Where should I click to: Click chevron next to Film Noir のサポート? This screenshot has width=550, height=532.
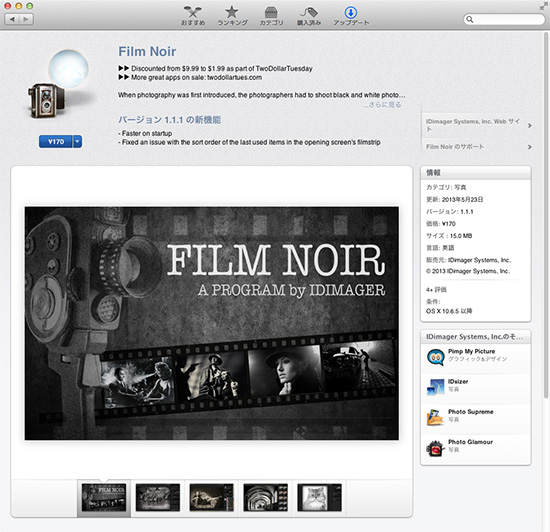[x=530, y=147]
